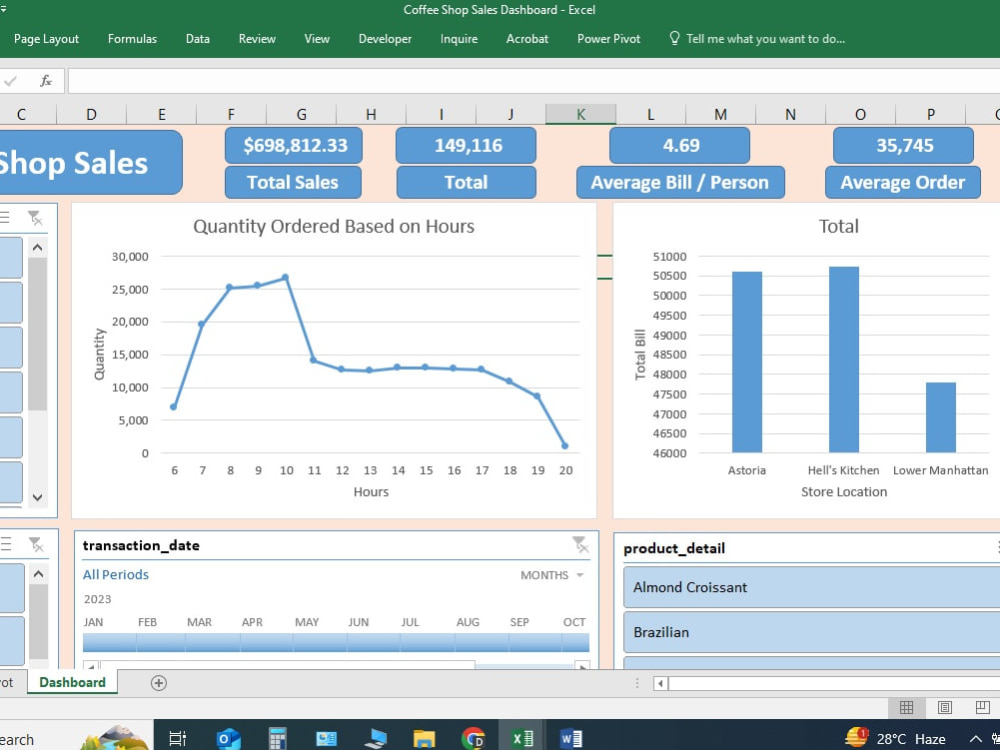Click the Tell me what you want to do box
Image resolution: width=1000 pixels, height=750 pixels.
(x=757, y=39)
